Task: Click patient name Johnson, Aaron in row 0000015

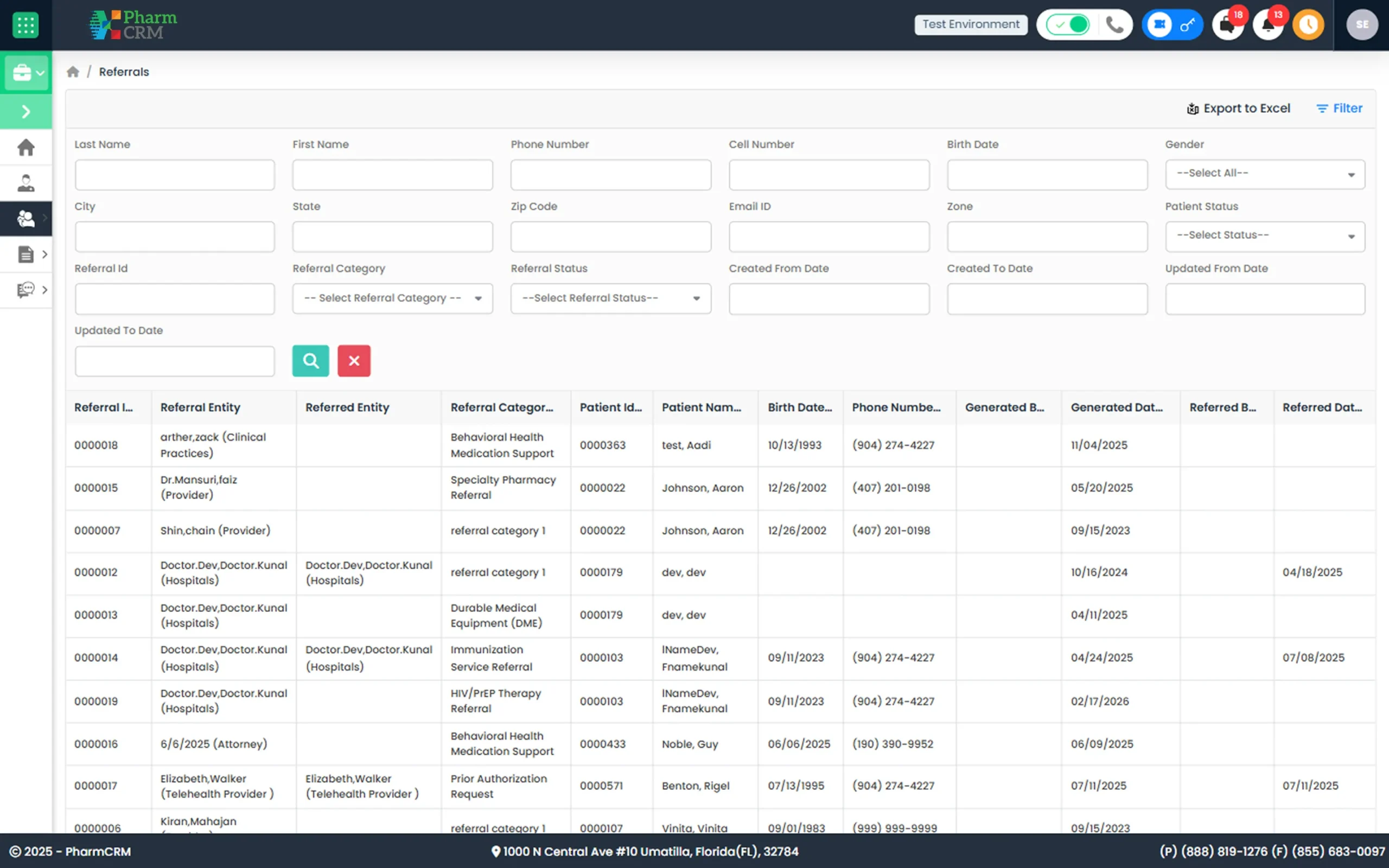Action: pos(702,487)
